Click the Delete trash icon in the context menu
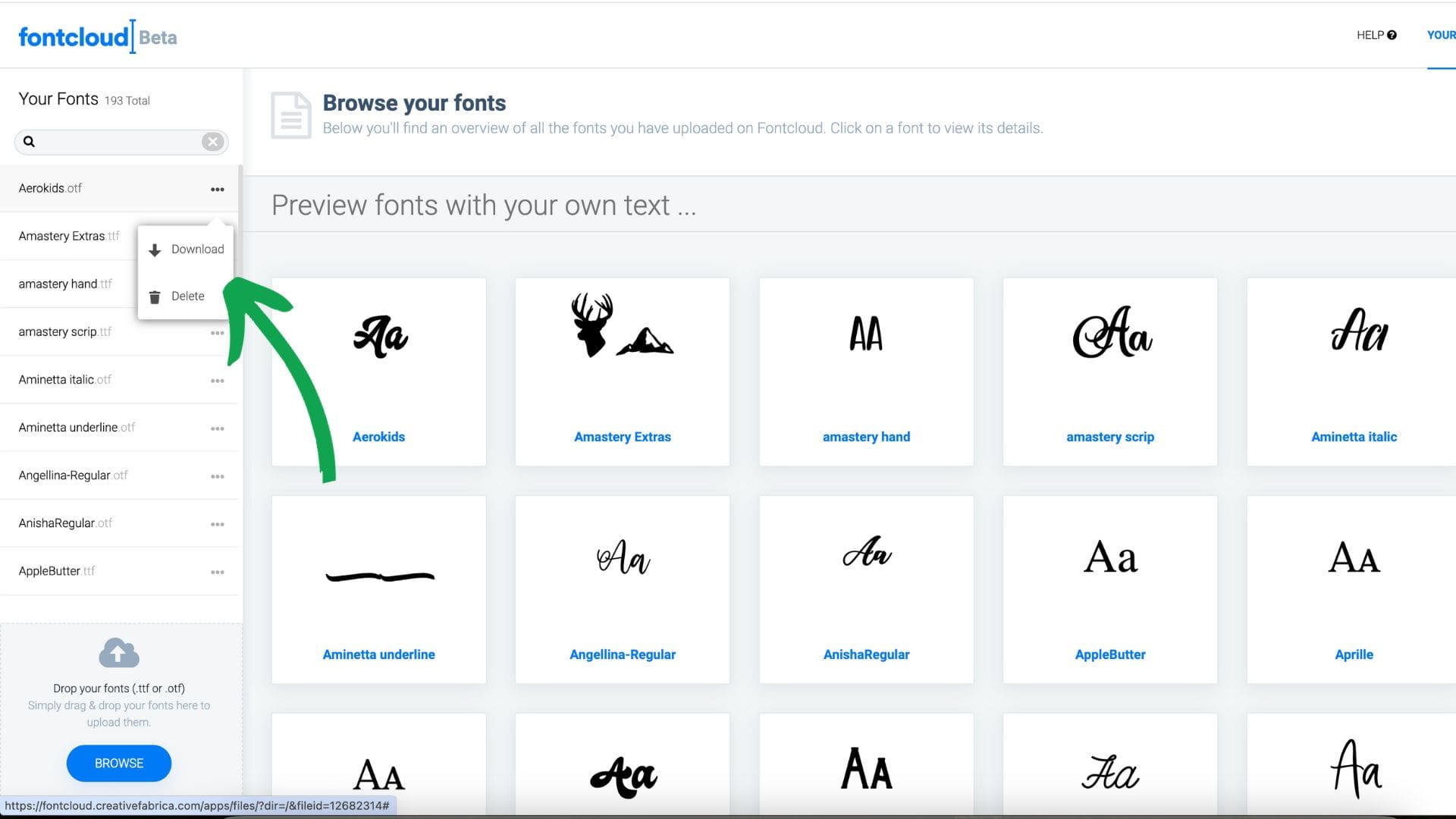The width and height of the screenshot is (1456, 819). point(155,296)
